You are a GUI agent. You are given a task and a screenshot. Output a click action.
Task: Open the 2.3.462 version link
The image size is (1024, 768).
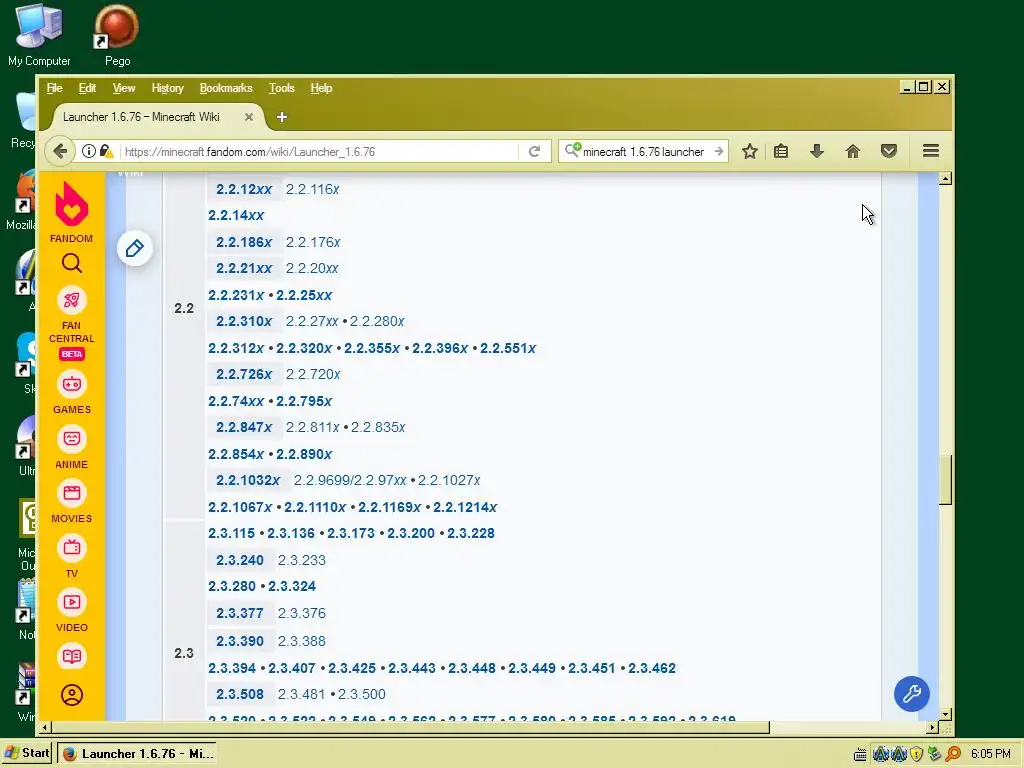pyautogui.click(x=652, y=668)
